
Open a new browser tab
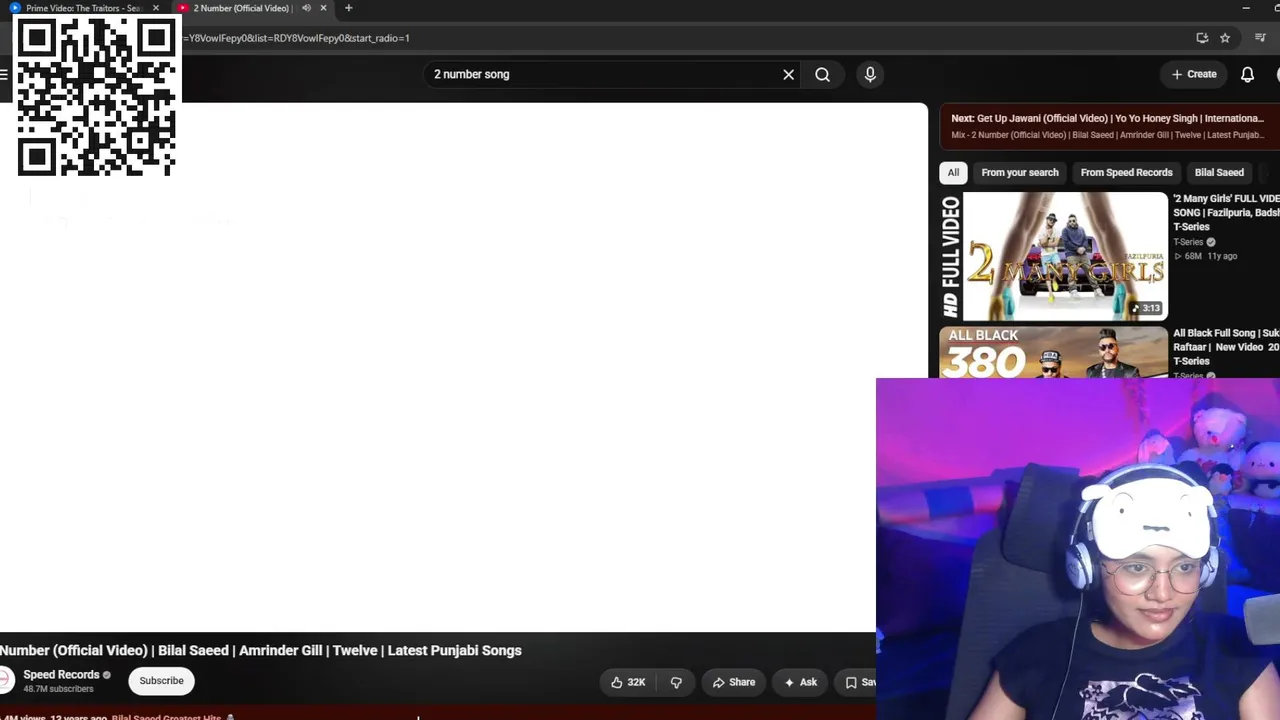pyautogui.click(x=348, y=8)
